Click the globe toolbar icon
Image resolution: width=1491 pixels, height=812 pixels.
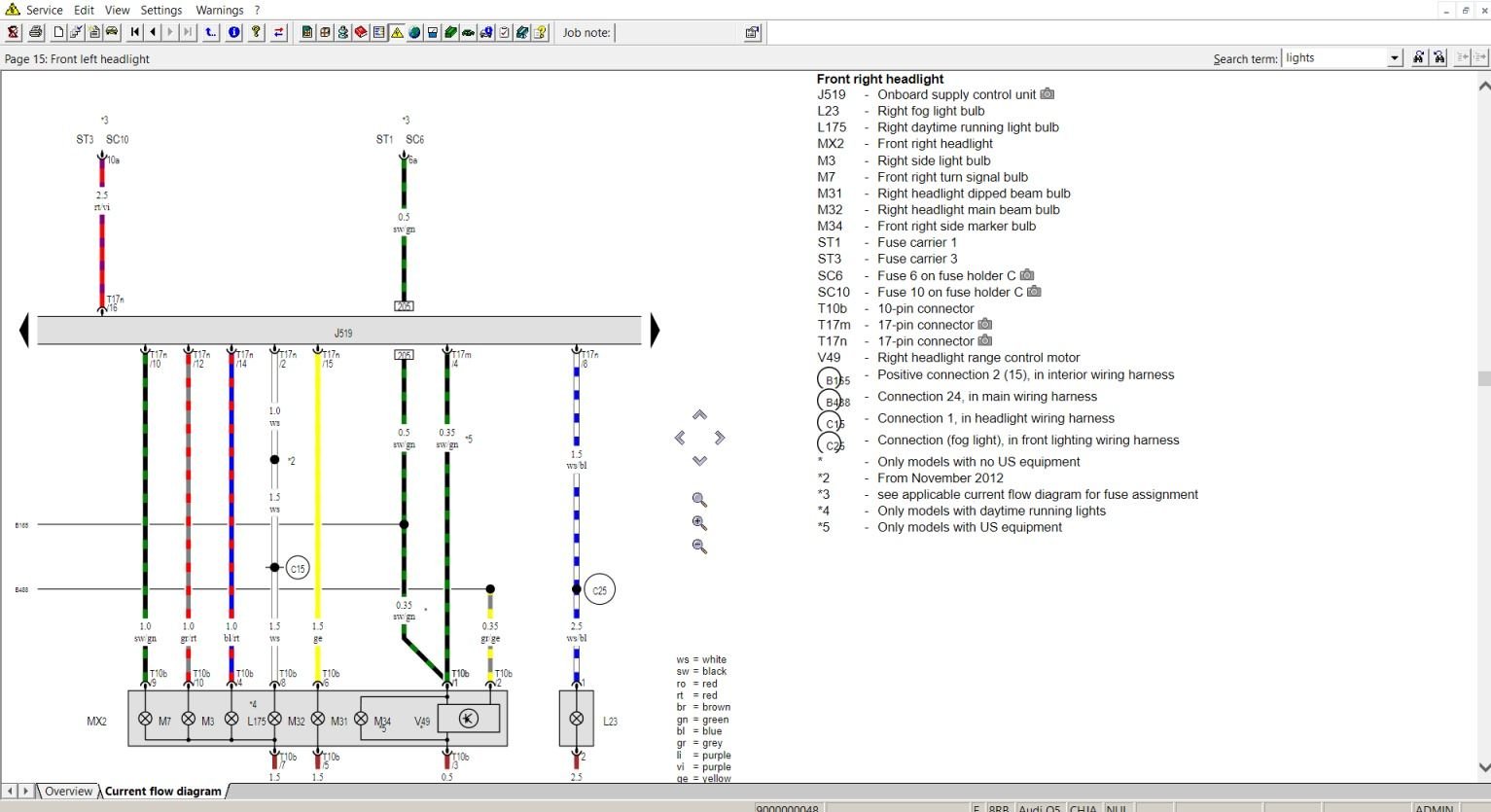point(413,32)
